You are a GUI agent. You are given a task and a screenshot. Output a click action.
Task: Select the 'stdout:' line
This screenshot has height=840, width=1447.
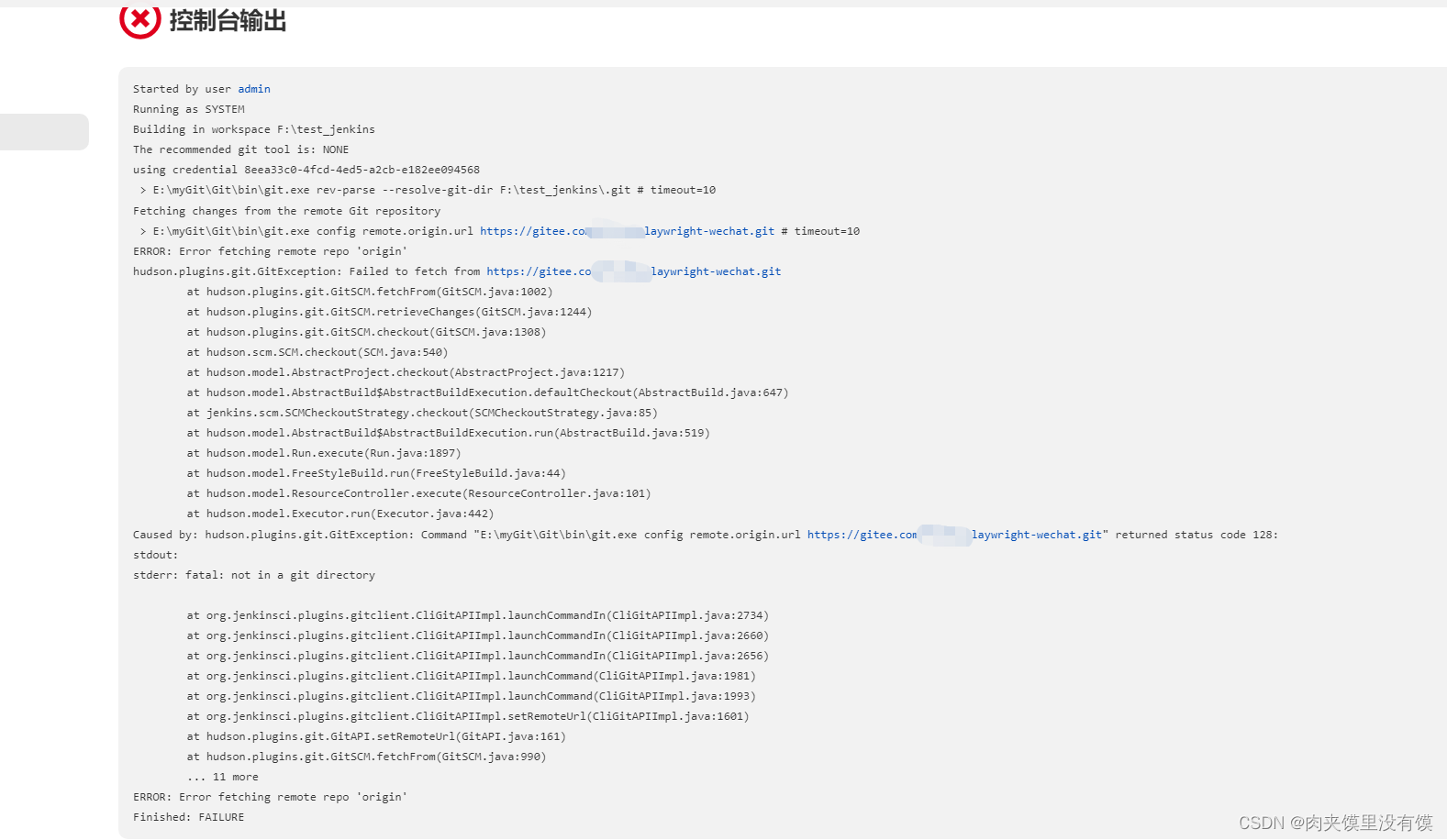[156, 555]
